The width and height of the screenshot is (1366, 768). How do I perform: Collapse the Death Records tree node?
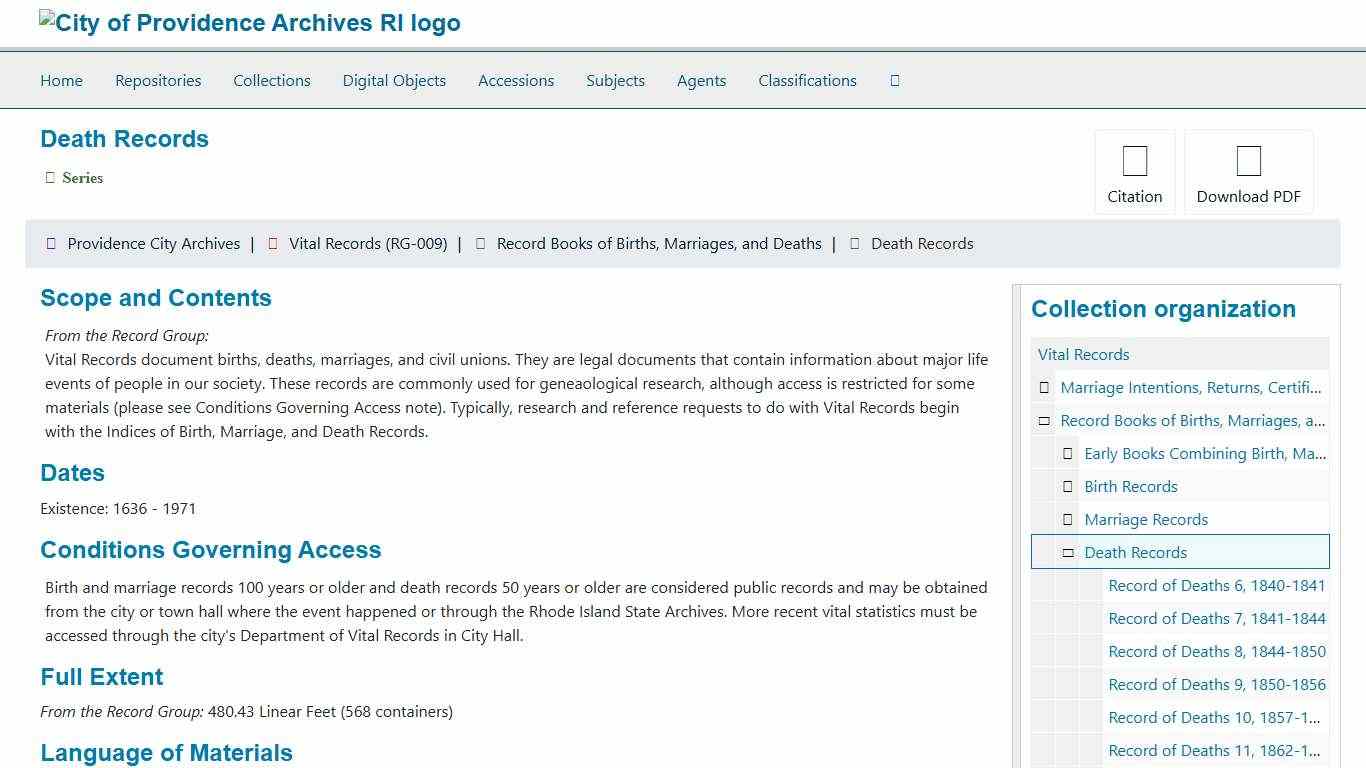(1068, 553)
